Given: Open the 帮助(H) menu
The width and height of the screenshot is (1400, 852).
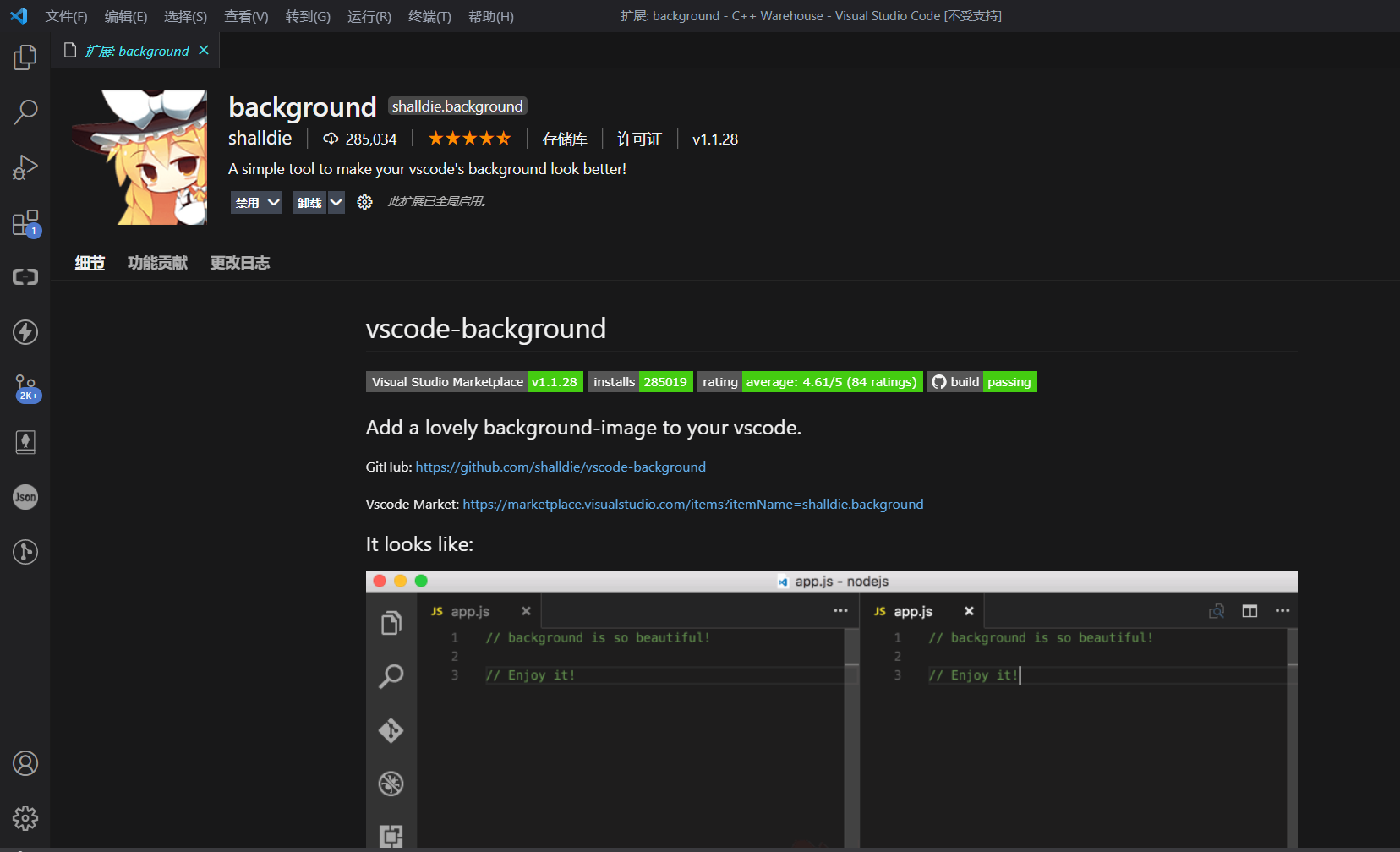Looking at the screenshot, I should [x=491, y=16].
